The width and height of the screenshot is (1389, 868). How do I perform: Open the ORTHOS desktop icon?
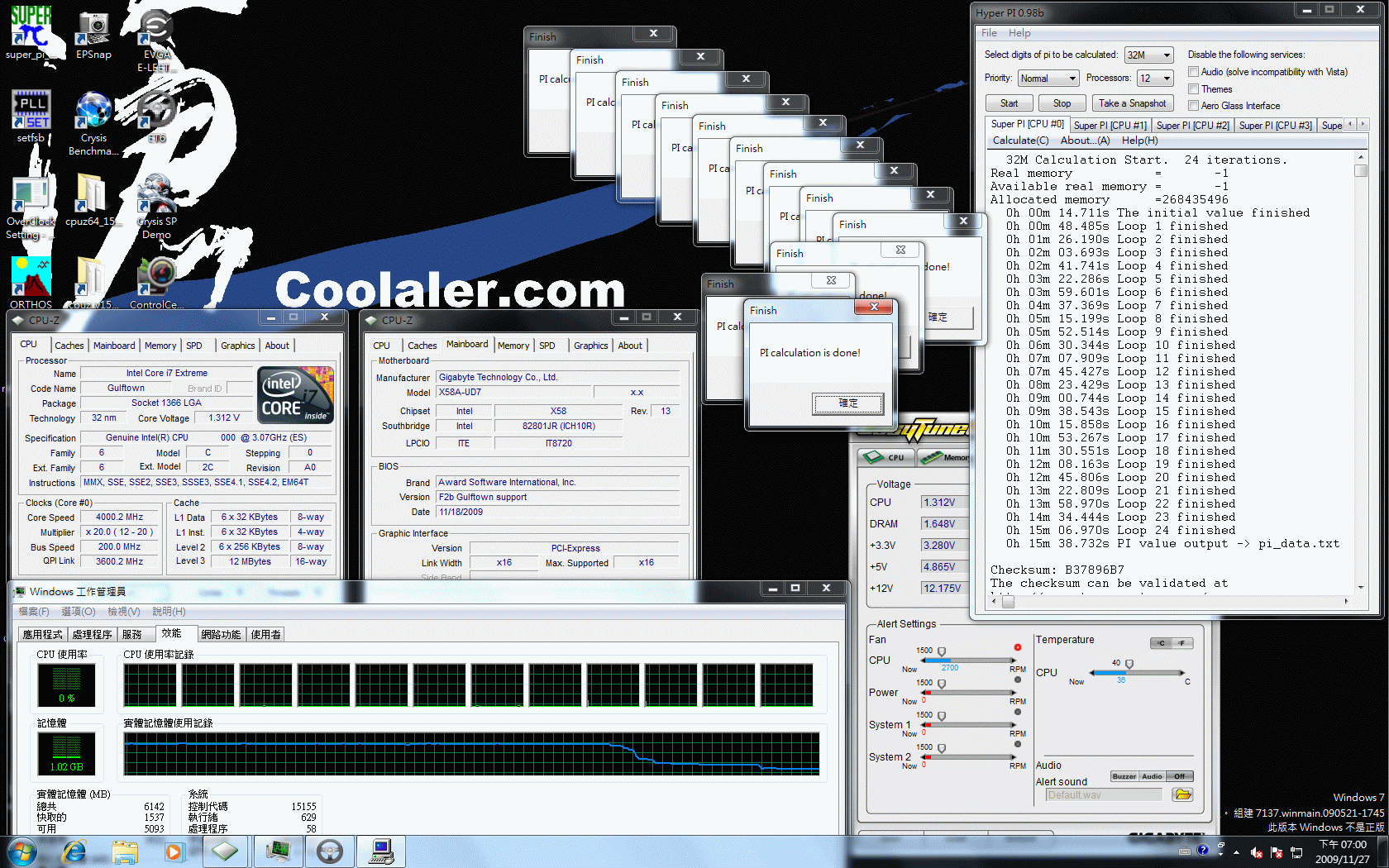(31, 282)
